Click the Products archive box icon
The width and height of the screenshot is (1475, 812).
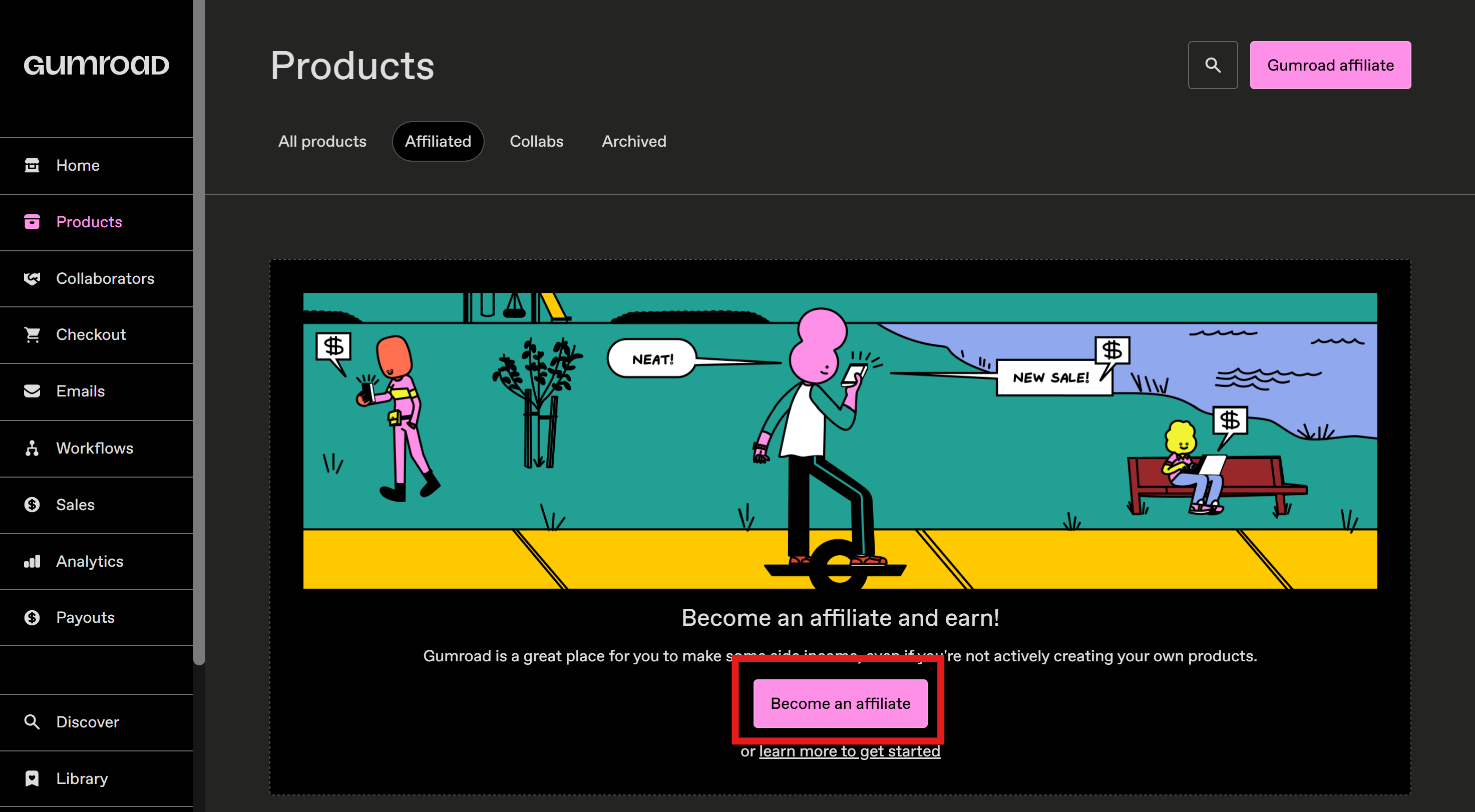click(32, 222)
